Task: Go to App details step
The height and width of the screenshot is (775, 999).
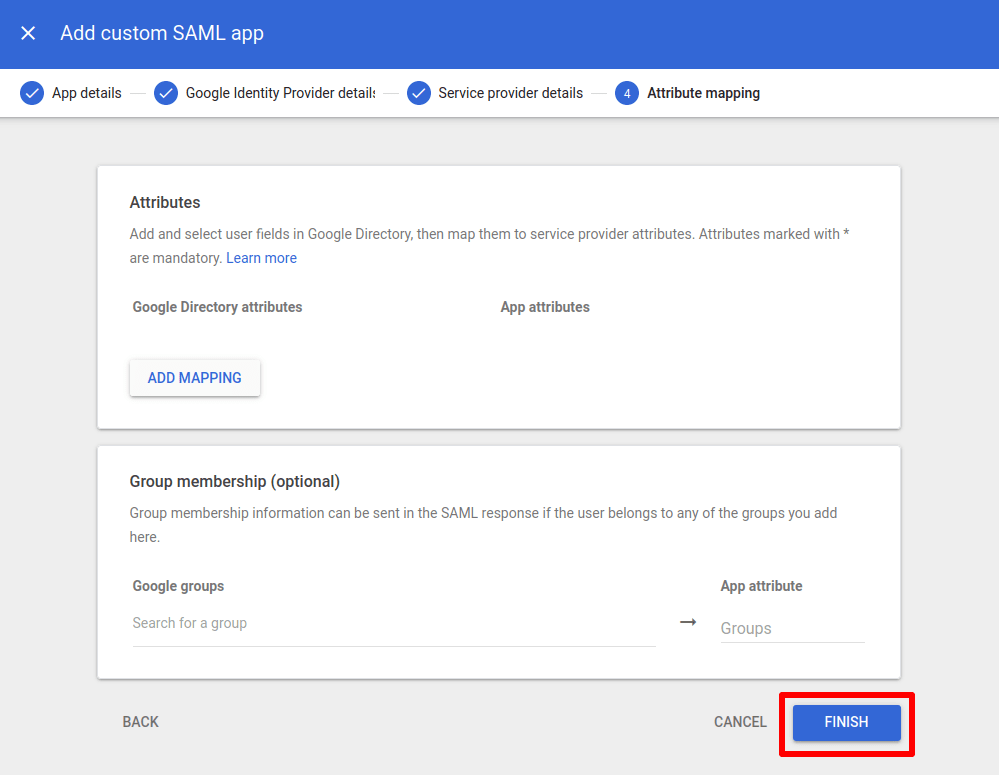Action: point(87,93)
